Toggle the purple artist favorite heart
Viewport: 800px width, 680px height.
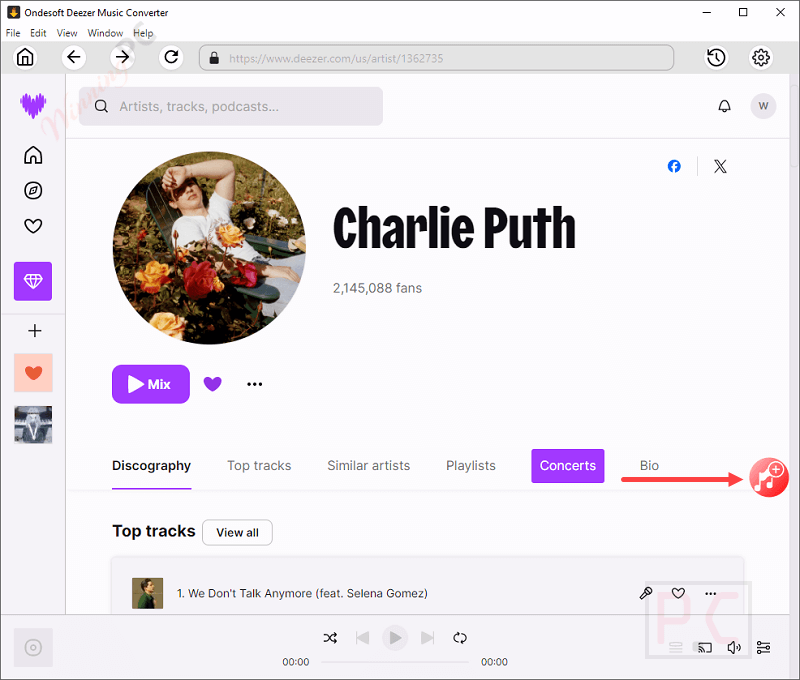pos(212,384)
